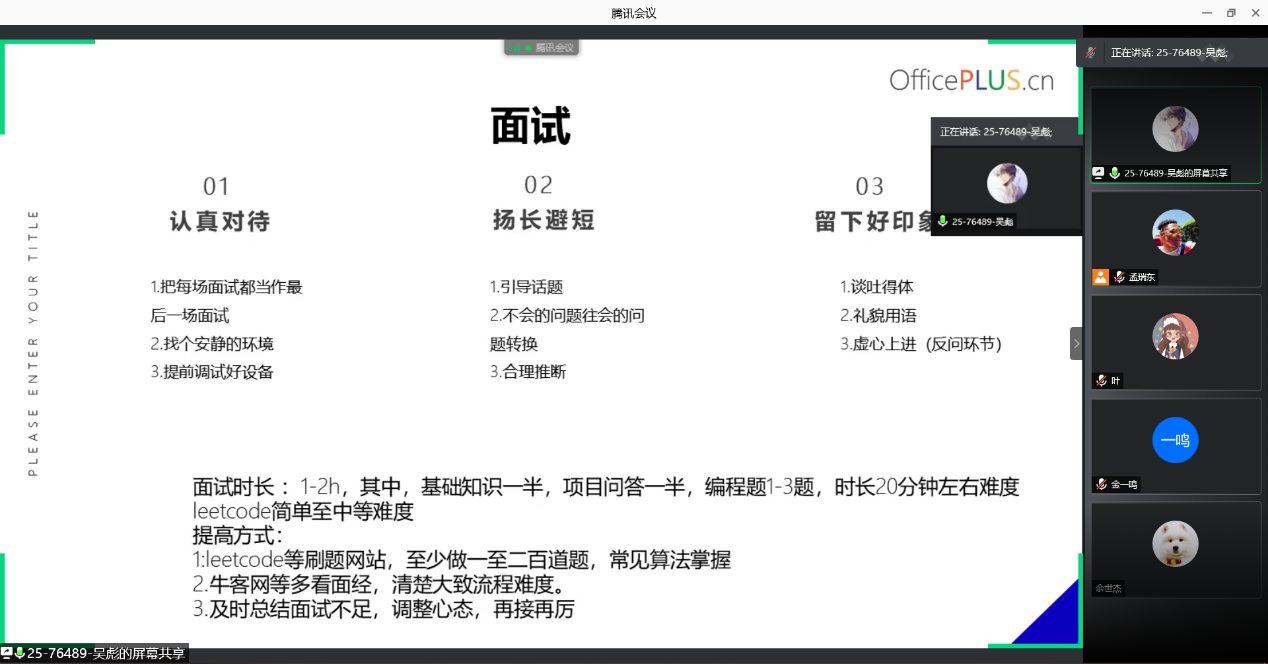Screen dimensions: 1268x664
Task: Click the floating 正在讲话 speaker header bar
Action: (x=1004, y=131)
